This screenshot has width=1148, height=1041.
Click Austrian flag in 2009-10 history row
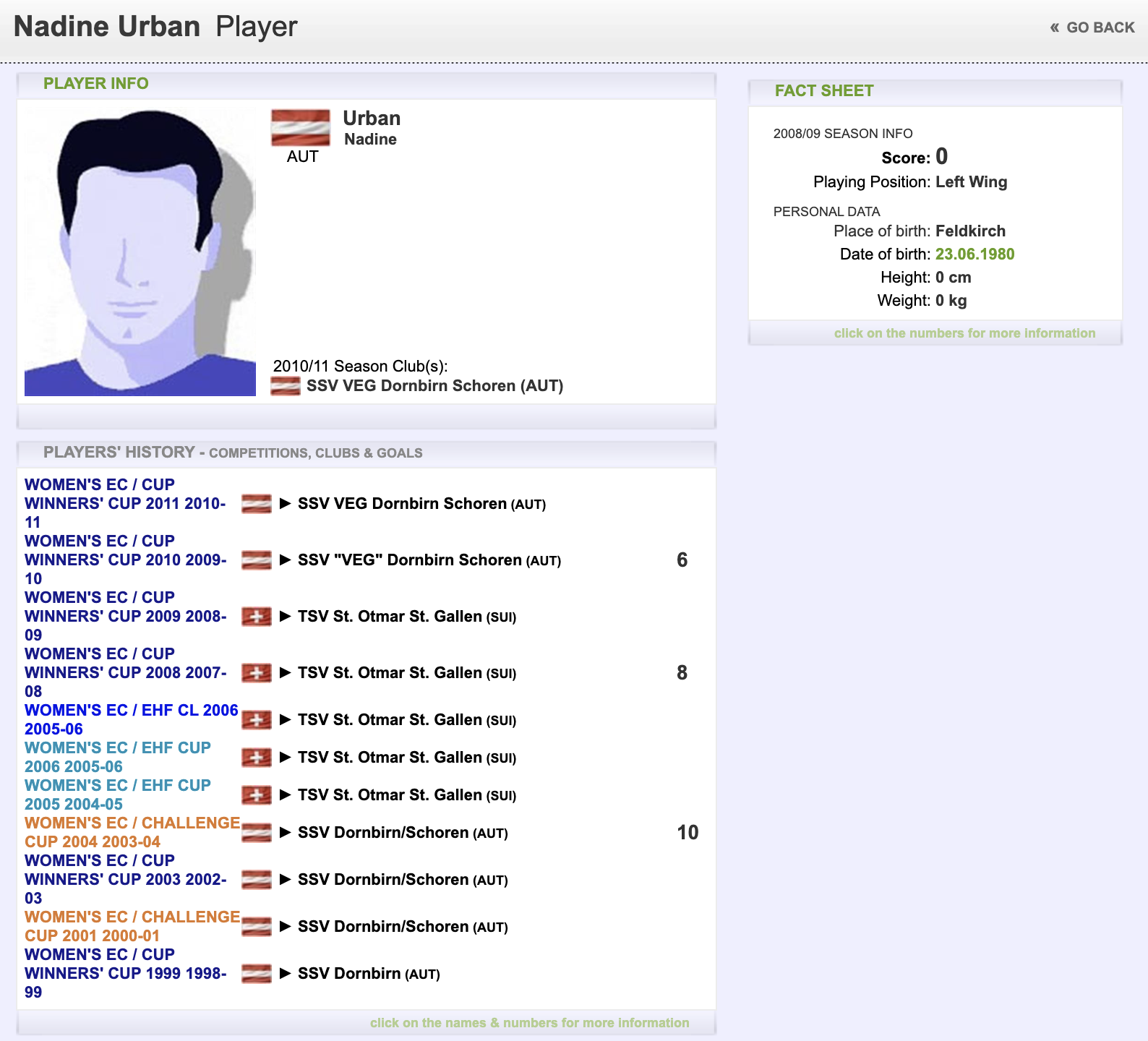tap(257, 560)
